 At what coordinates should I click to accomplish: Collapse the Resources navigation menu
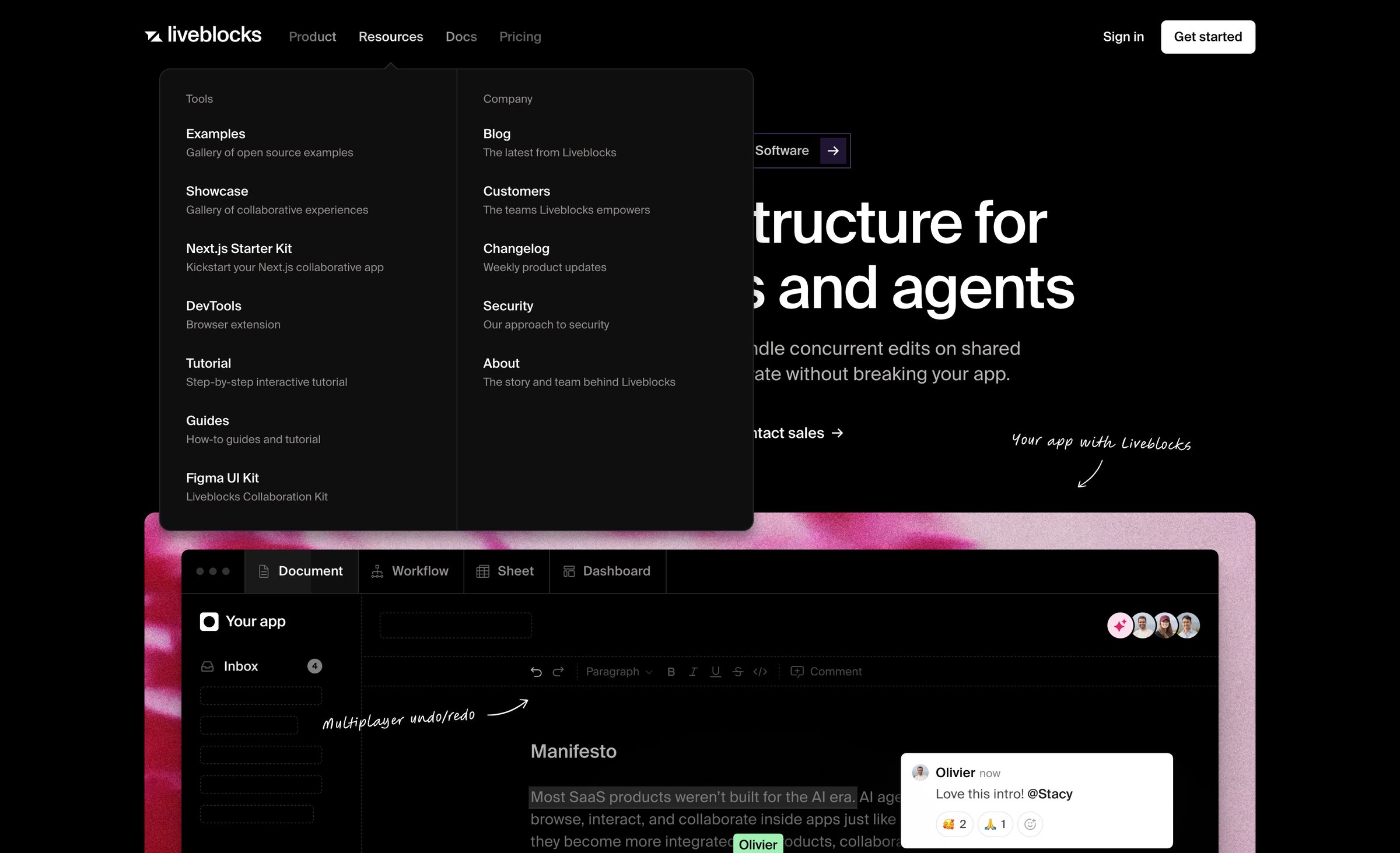[391, 37]
